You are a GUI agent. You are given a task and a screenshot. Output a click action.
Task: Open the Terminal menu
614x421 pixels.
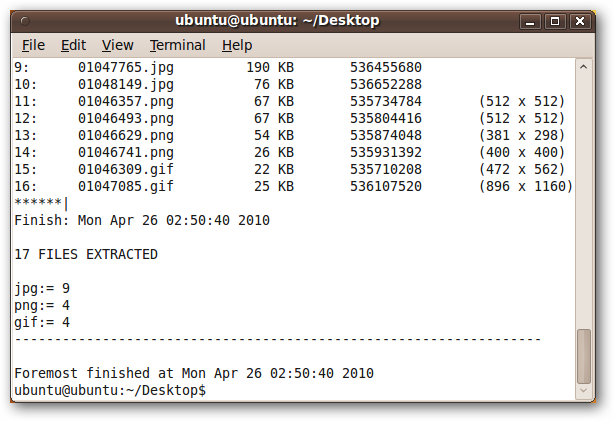point(177,45)
